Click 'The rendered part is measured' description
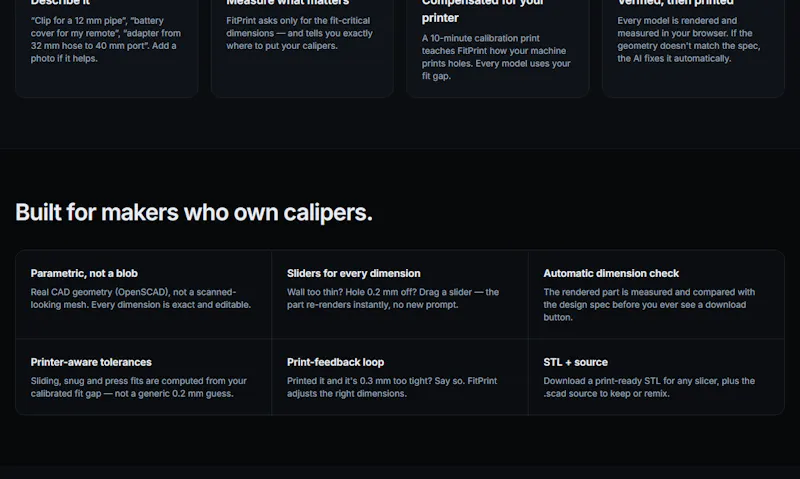Screen dimensions: 800x479 [x=649, y=305]
